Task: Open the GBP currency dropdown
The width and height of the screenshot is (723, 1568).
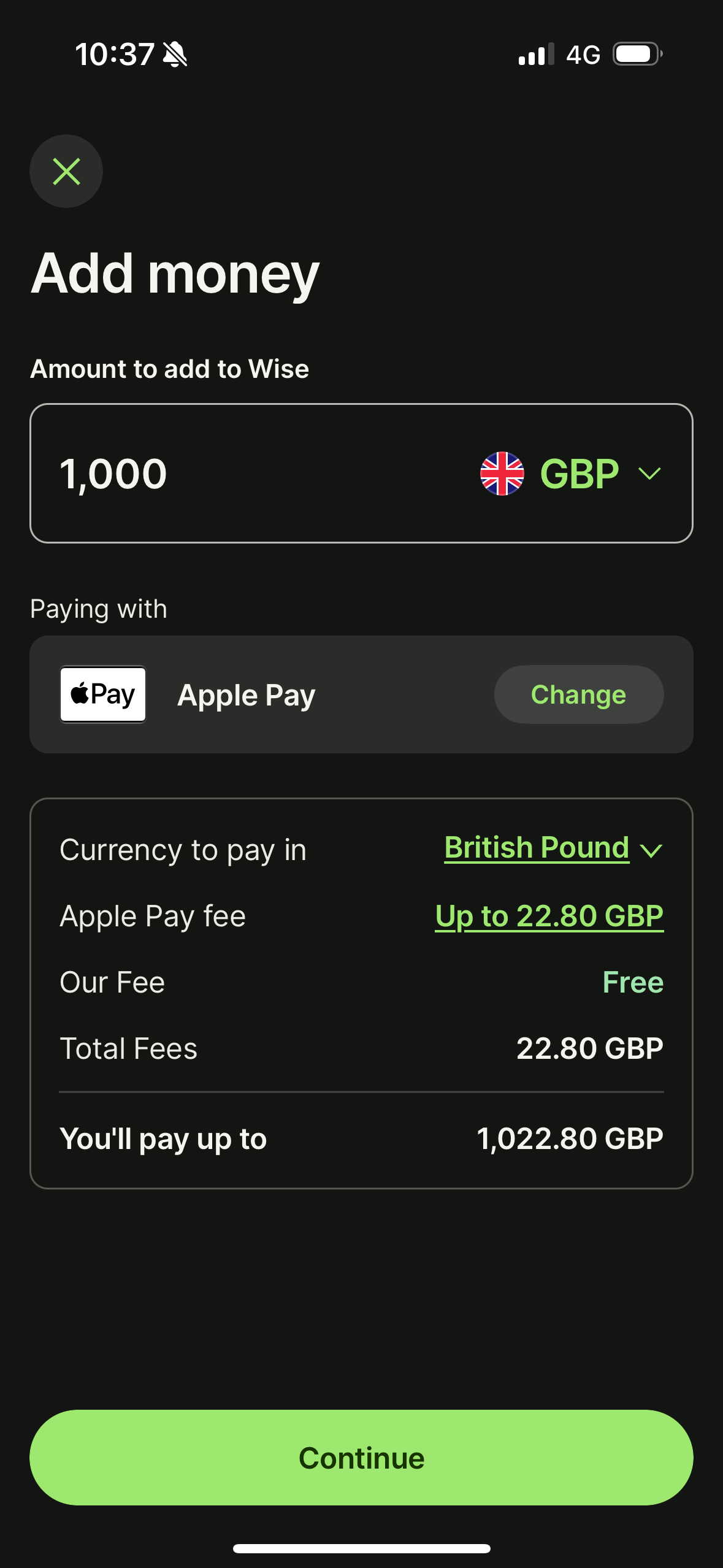Action: [579, 474]
